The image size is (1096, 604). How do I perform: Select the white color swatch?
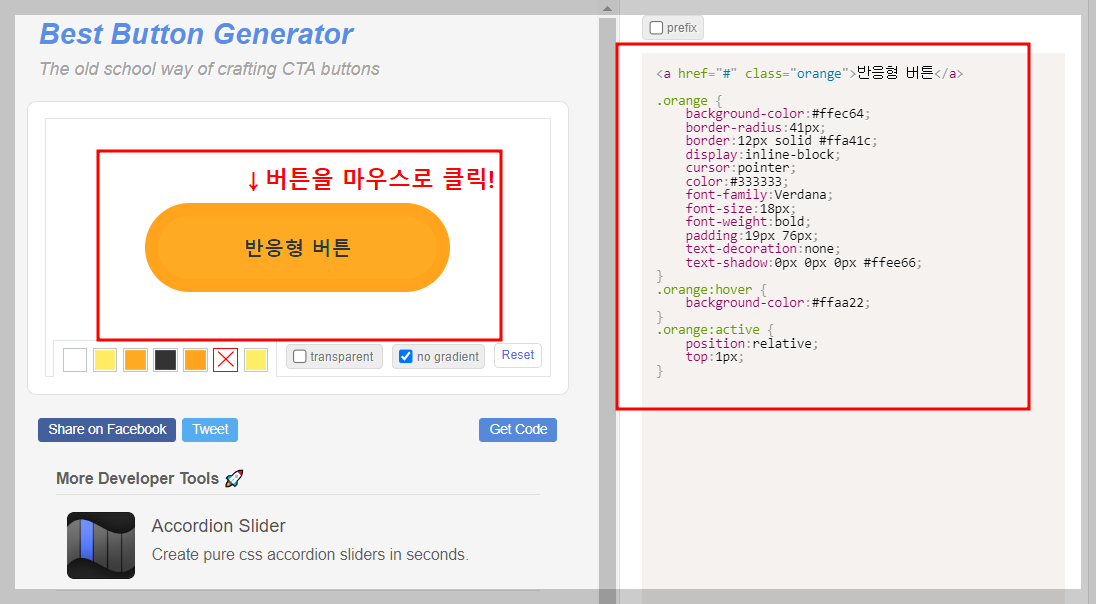coord(74,359)
